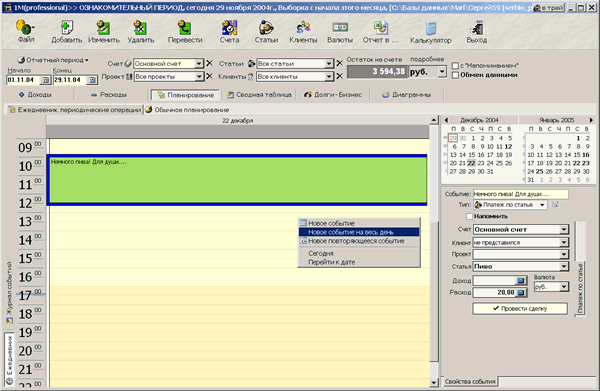Launch the Калькулятор toolbar icon

(x=431, y=31)
